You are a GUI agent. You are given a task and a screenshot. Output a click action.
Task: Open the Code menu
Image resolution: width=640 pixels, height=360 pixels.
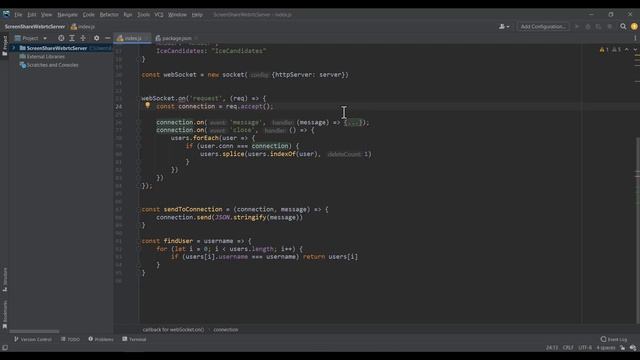point(89,15)
